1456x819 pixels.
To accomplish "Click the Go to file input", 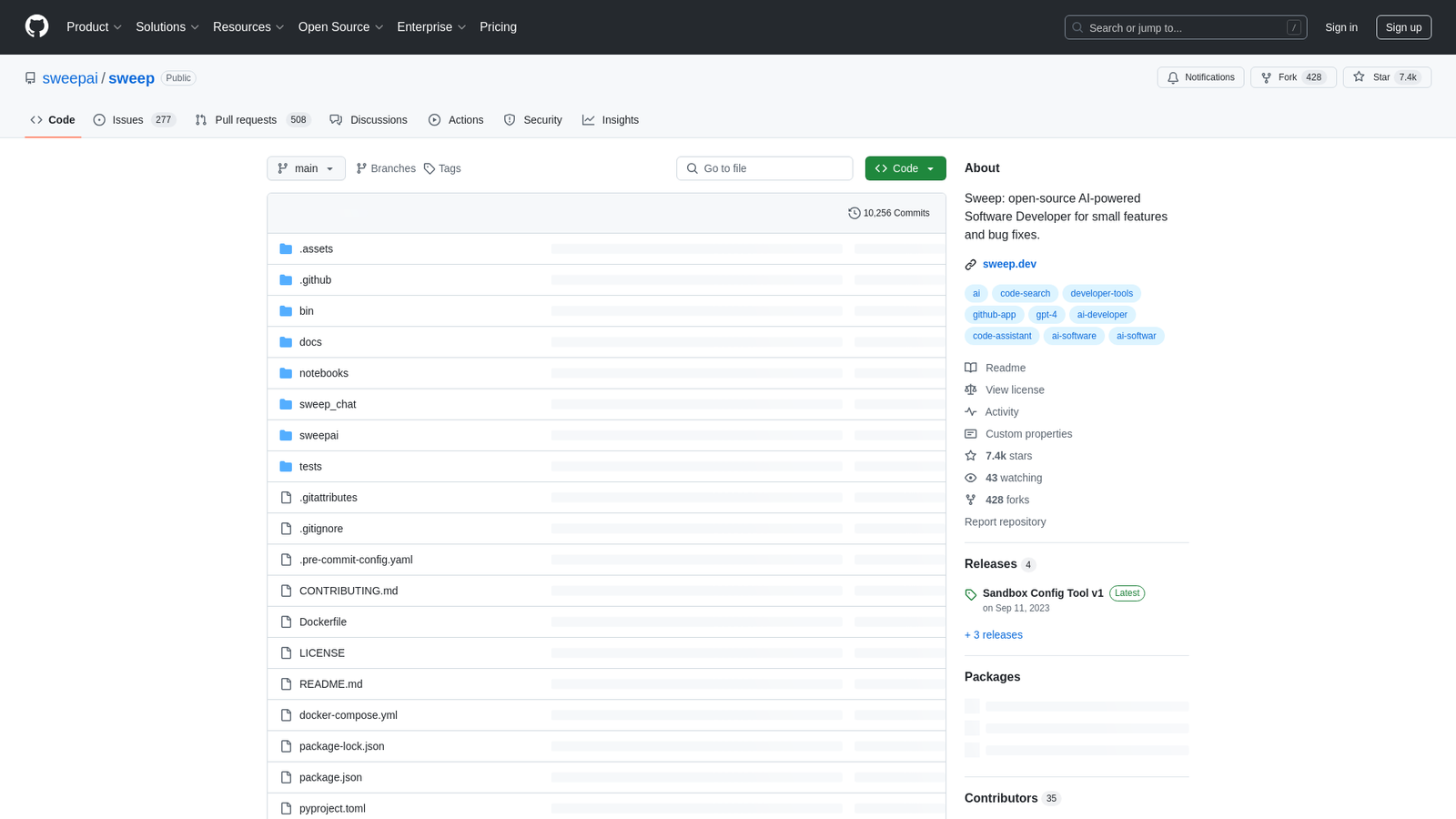I will 764,168.
